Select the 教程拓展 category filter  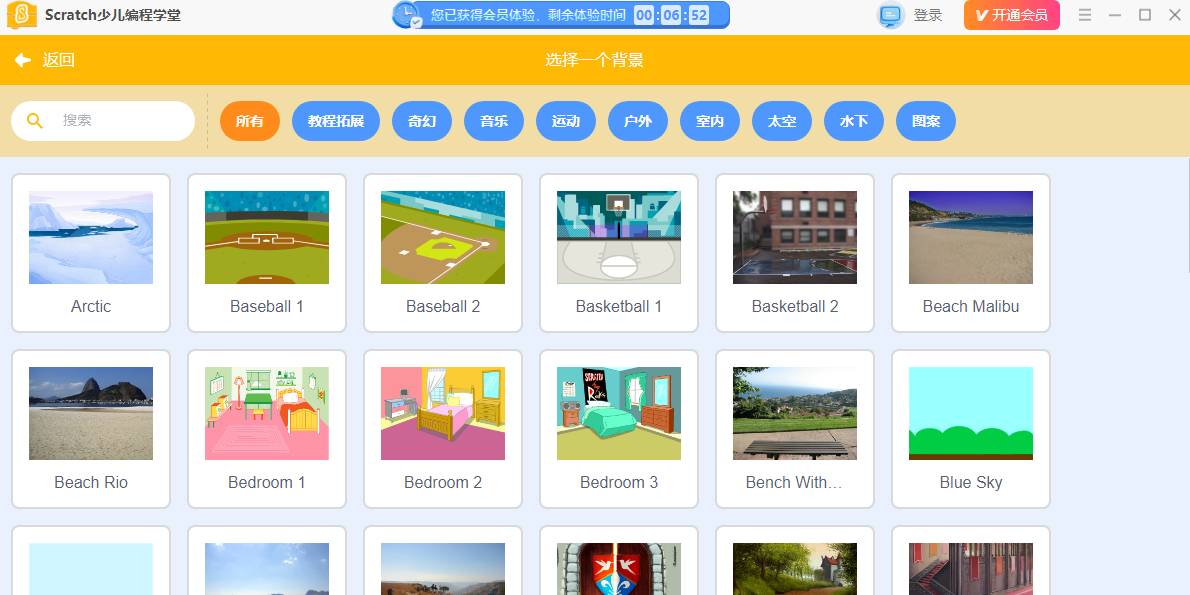coord(336,121)
